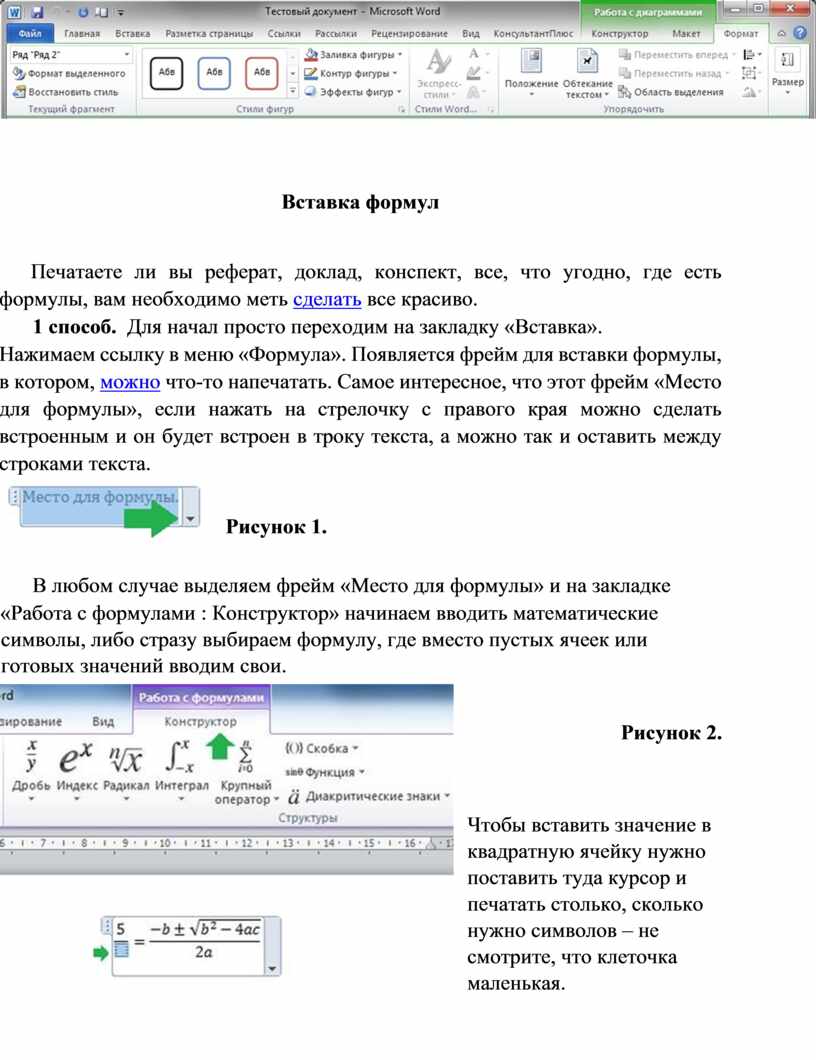Click the empty denominator cell below 5
This screenshot has width=816, height=1060.
[121, 950]
